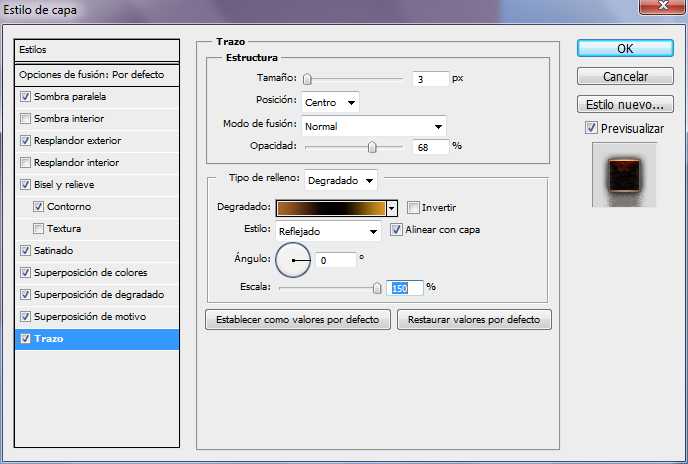
Task: Open Tipo de relleno dropdown
Action: 340,180
